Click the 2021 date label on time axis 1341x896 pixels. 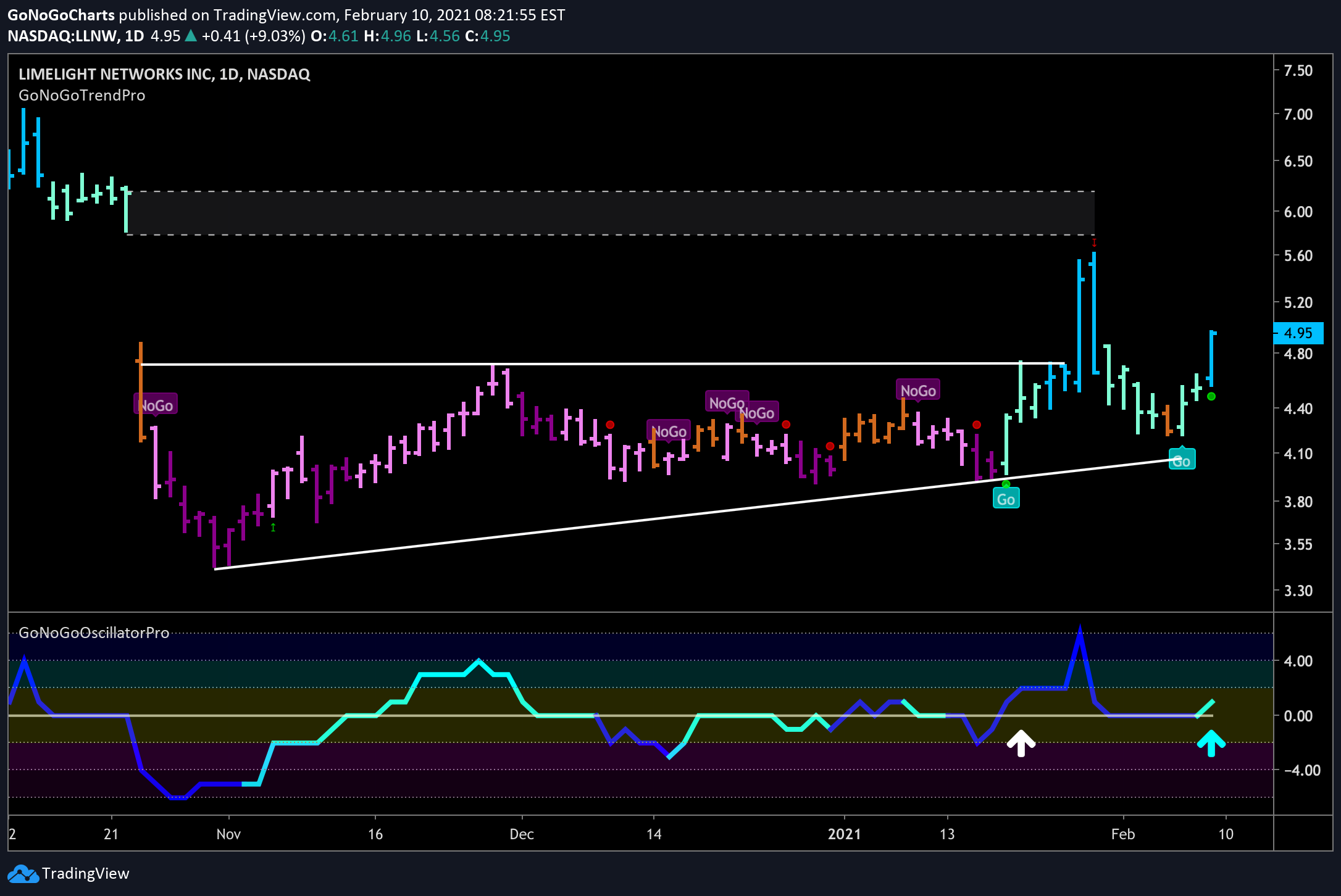point(844,834)
